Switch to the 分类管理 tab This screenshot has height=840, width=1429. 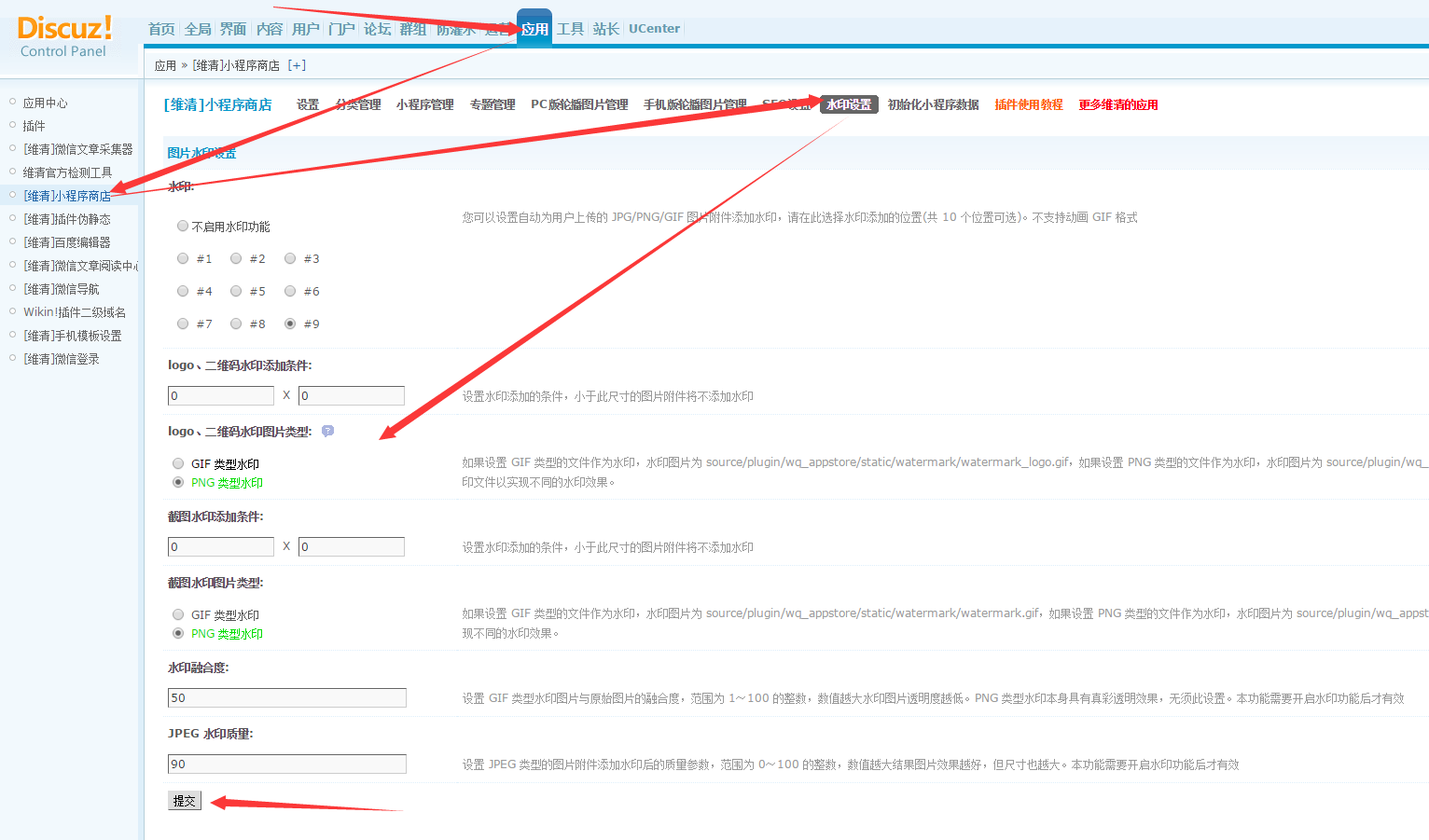point(358,104)
